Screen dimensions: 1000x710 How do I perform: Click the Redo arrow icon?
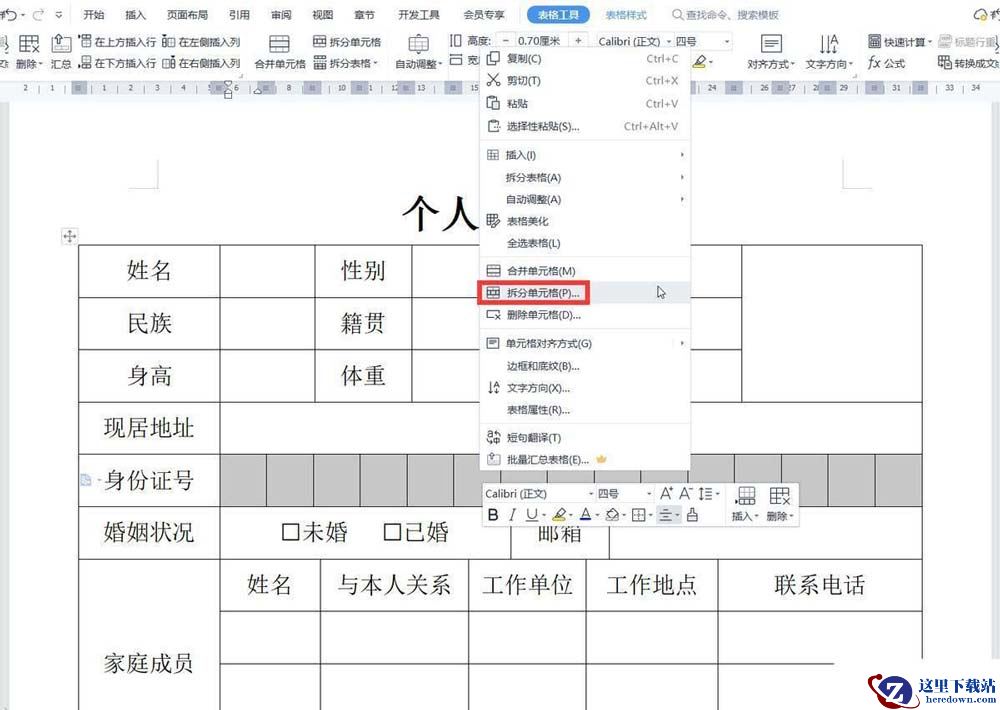[x=38, y=14]
